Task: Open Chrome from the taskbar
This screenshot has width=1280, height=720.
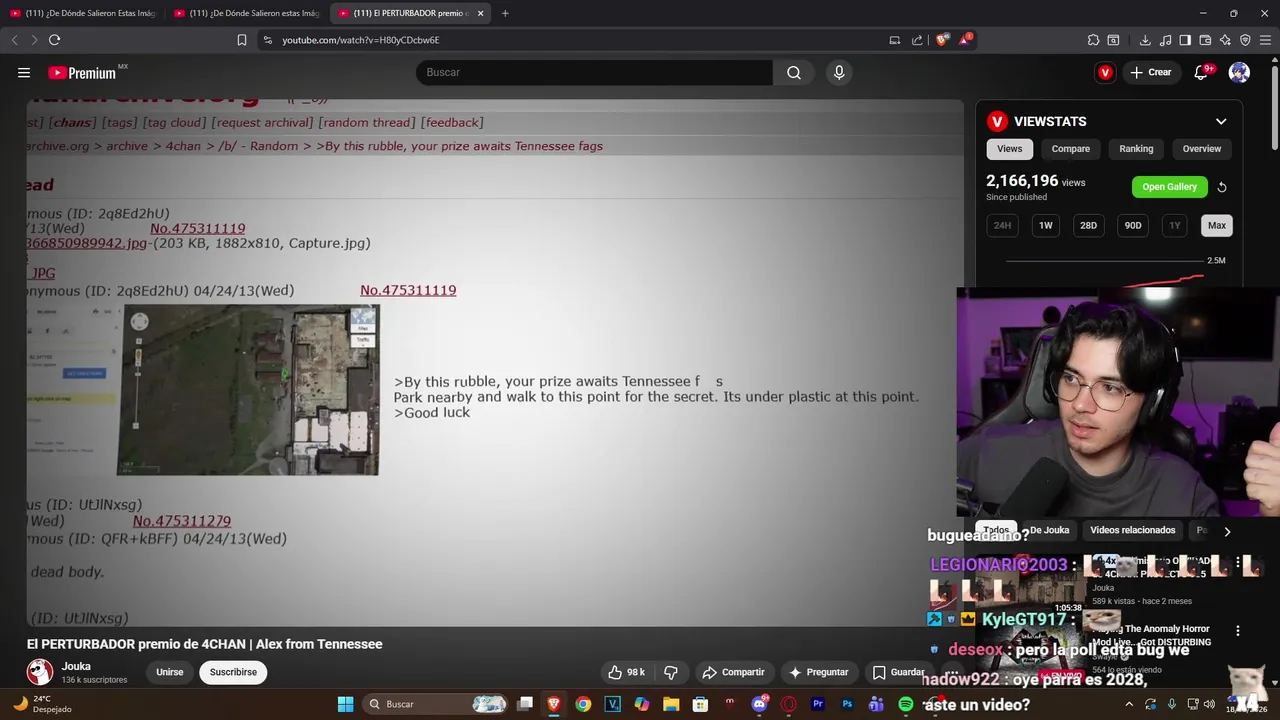Action: tap(583, 704)
